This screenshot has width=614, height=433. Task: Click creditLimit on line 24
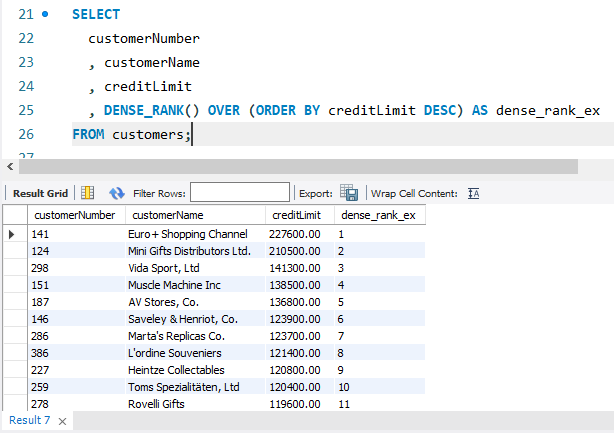[x=148, y=87]
